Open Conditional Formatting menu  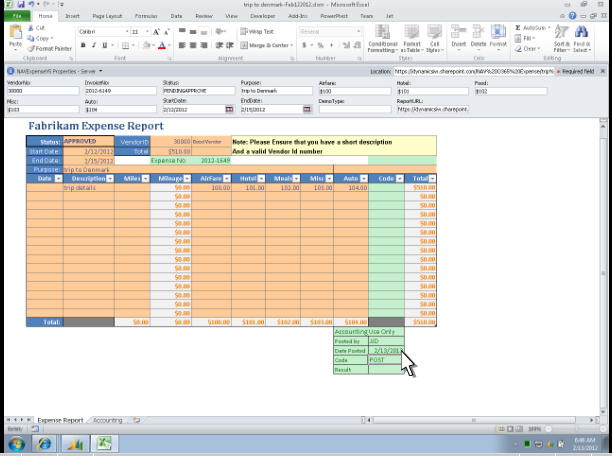(x=382, y=38)
